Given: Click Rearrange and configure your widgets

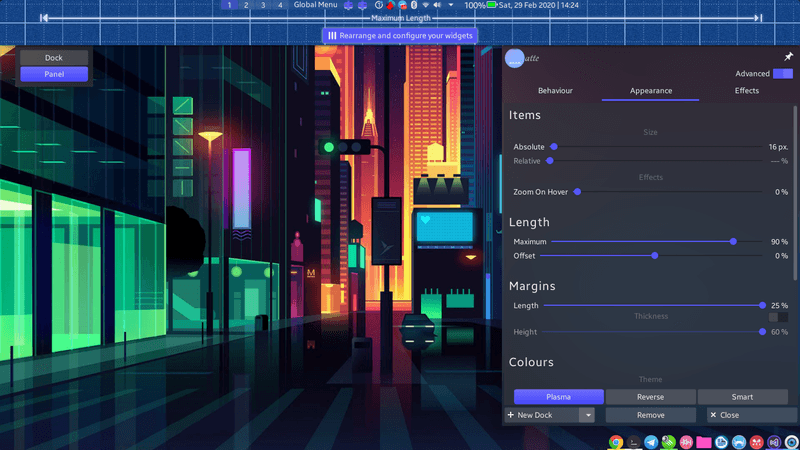Looking at the screenshot, I should 400,35.
